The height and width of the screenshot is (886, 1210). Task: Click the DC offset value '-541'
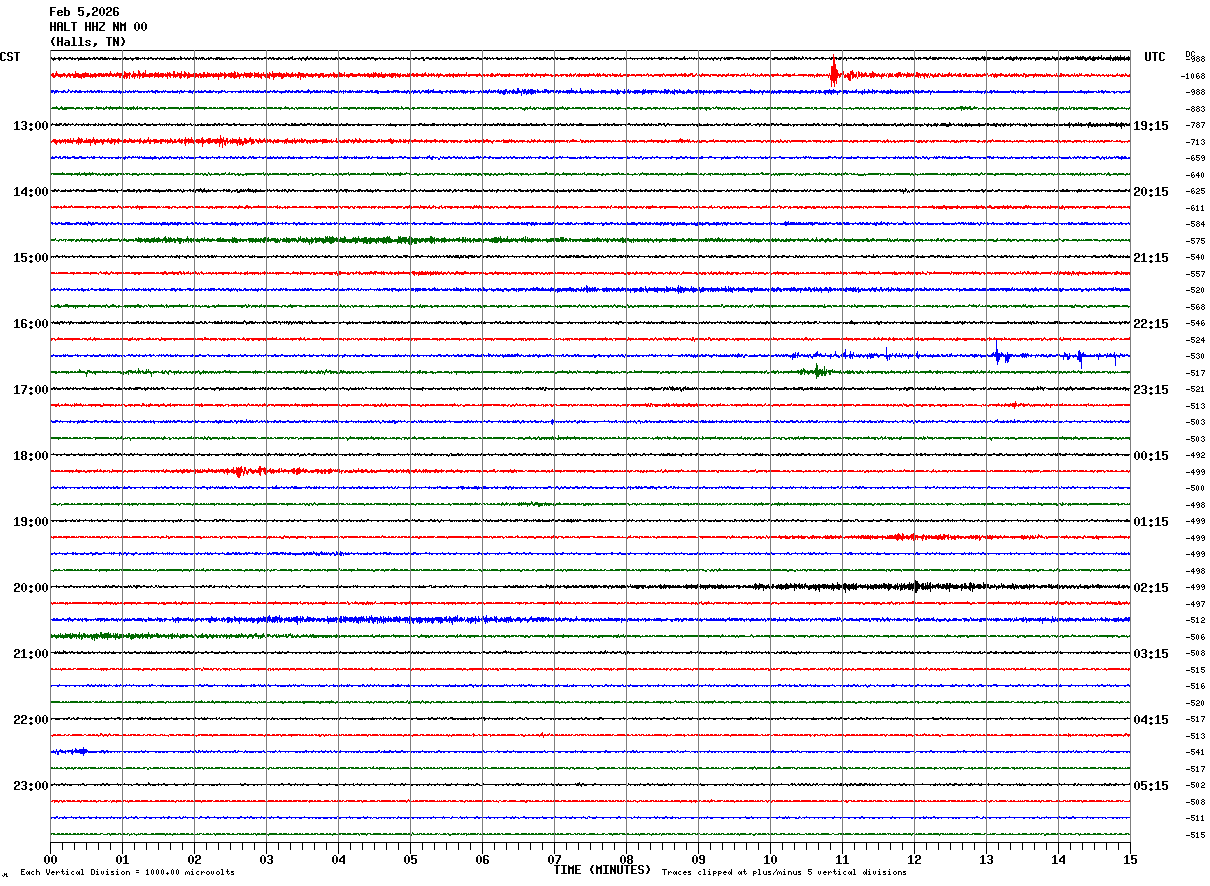1195,752
